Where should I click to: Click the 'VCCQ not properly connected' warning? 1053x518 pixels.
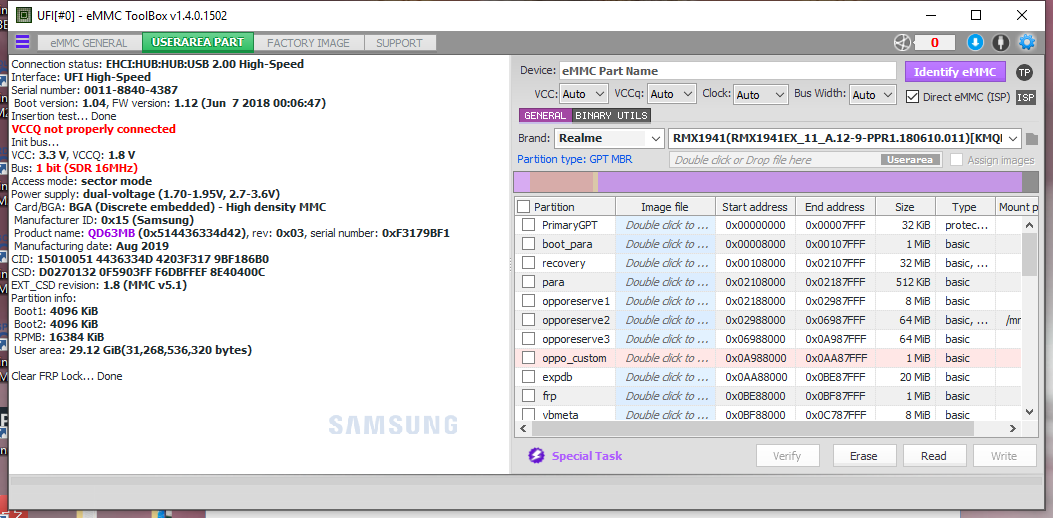coord(93,128)
